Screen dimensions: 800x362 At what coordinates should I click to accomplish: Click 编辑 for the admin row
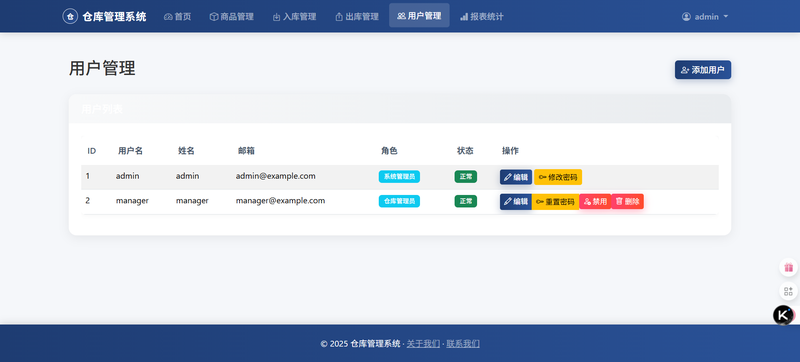click(x=516, y=177)
